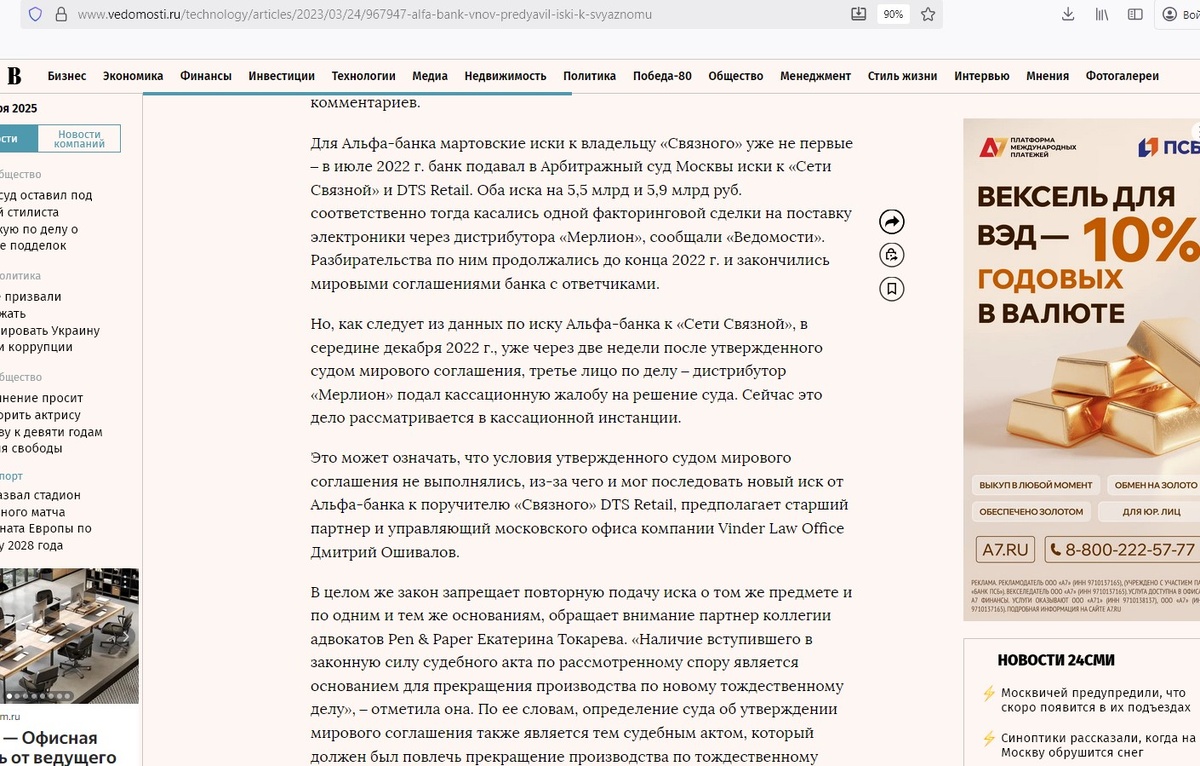This screenshot has height=766, width=1200.
Task: Bookmark this page with the star icon
Action: [927, 14]
